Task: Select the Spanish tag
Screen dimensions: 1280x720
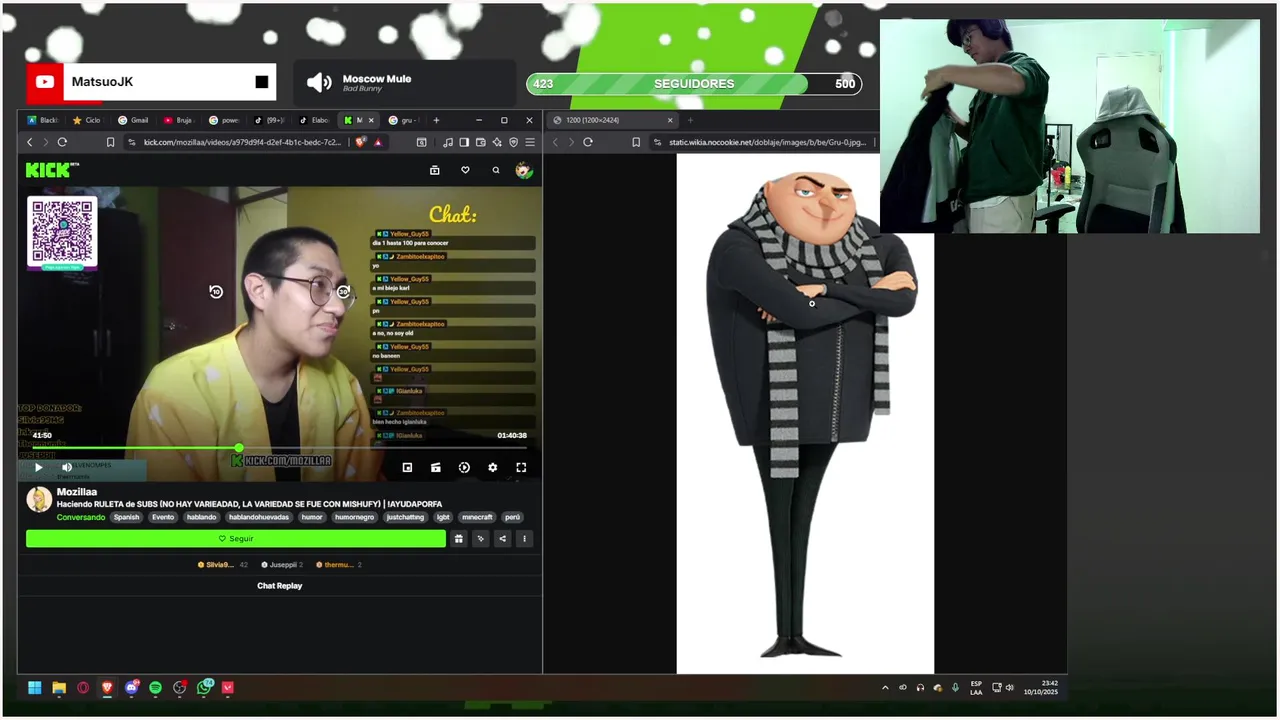Action: click(x=127, y=517)
